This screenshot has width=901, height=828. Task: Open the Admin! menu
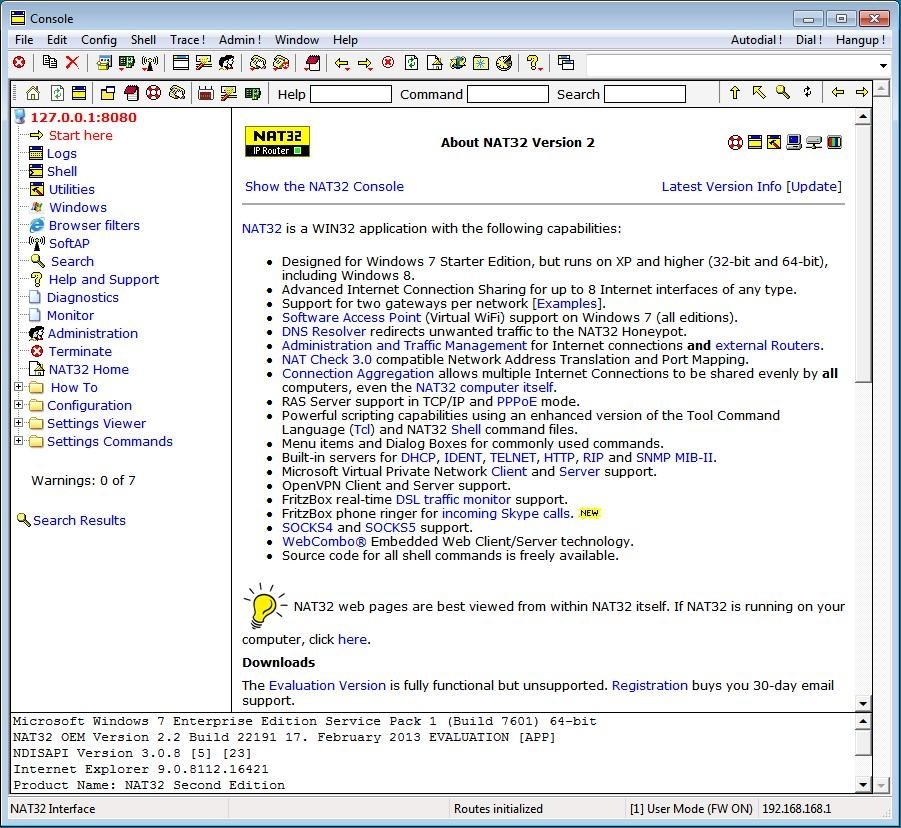[240, 40]
